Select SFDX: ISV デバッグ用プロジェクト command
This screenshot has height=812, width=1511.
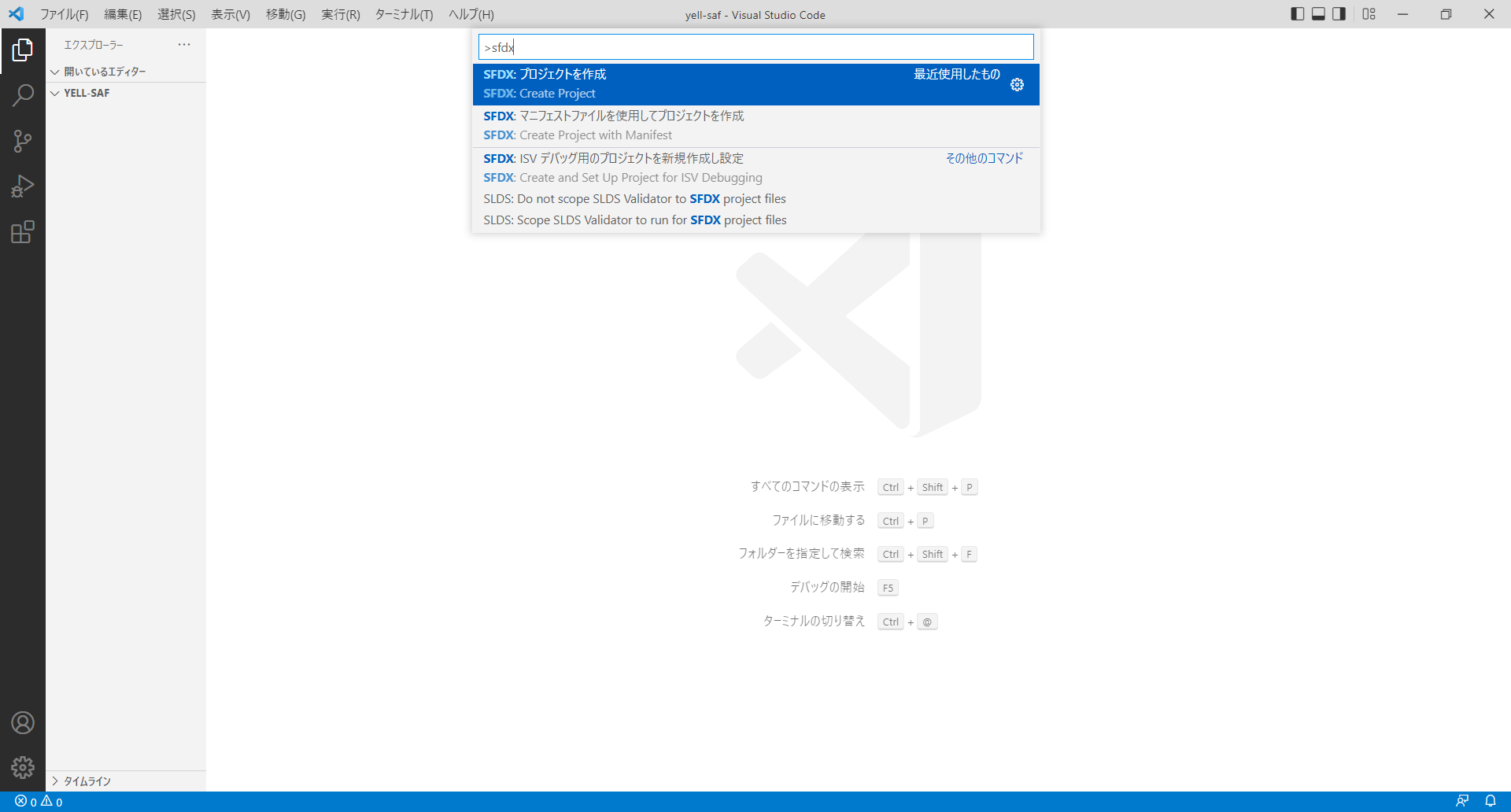click(x=755, y=168)
